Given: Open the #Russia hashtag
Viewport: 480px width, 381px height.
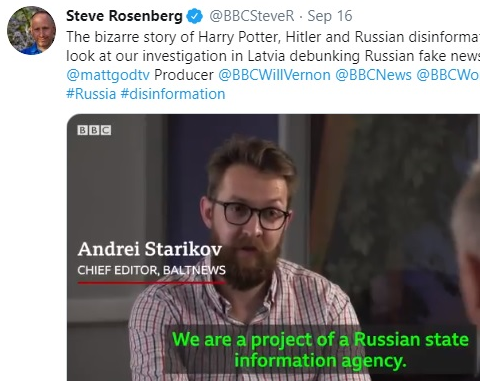Looking at the screenshot, I should click(91, 94).
